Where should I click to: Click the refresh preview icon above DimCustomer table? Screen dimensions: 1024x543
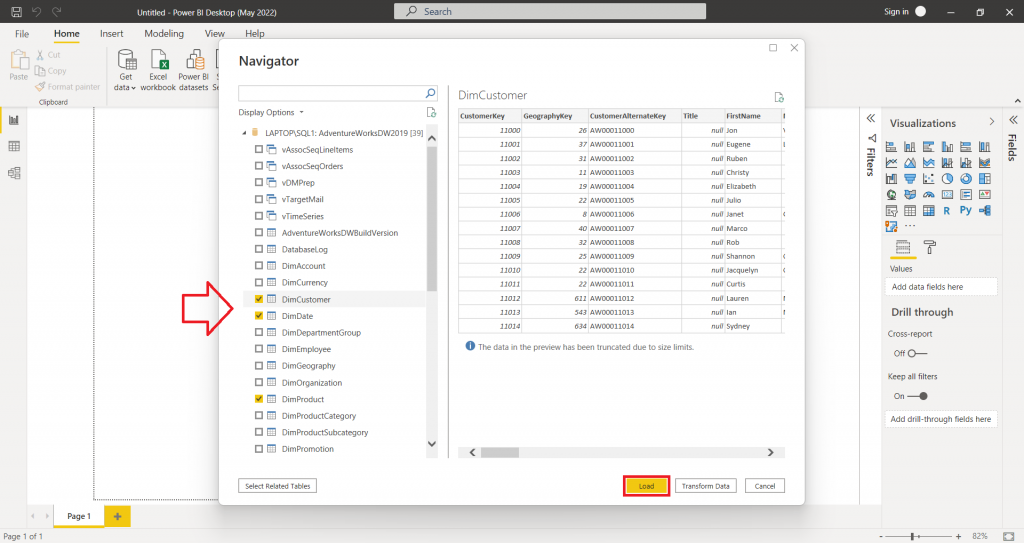tap(779, 97)
